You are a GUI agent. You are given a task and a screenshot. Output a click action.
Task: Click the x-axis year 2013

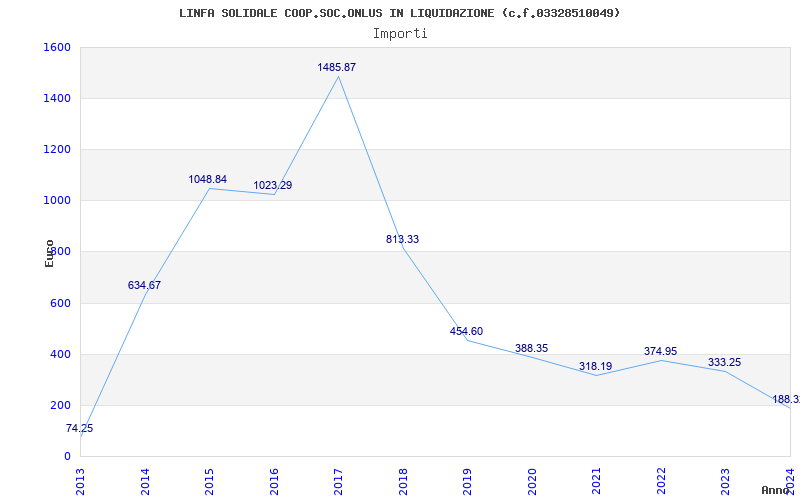tap(80, 482)
